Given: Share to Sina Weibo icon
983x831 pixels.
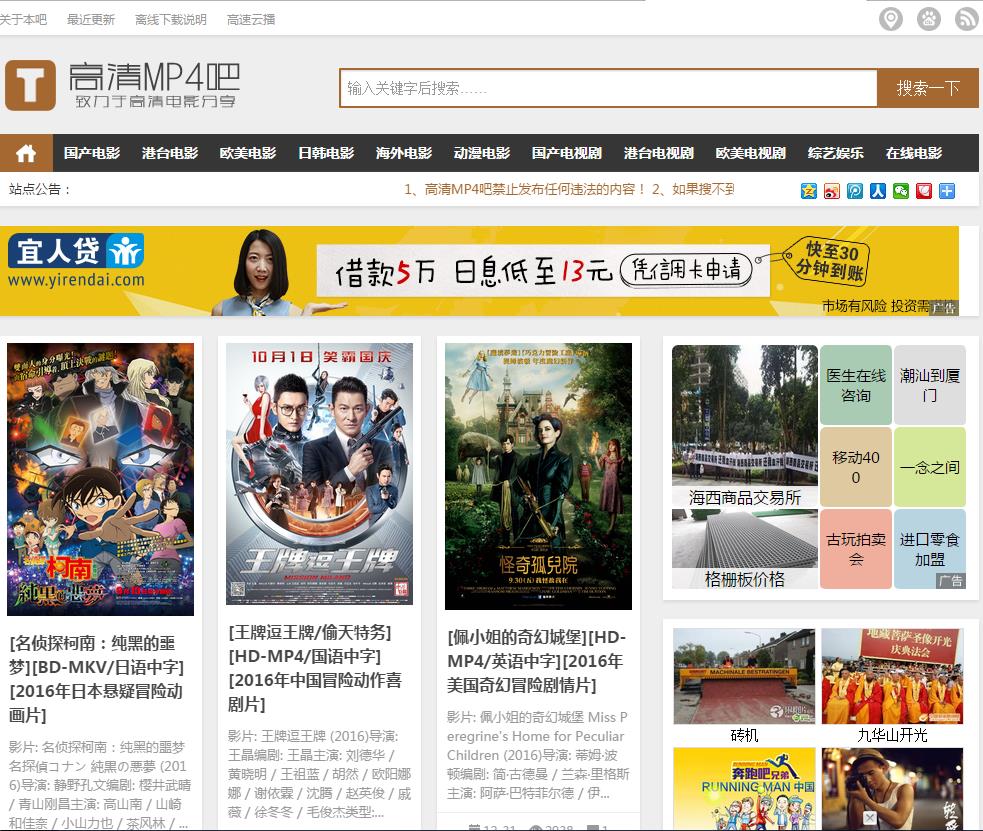Looking at the screenshot, I should (x=832, y=191).
